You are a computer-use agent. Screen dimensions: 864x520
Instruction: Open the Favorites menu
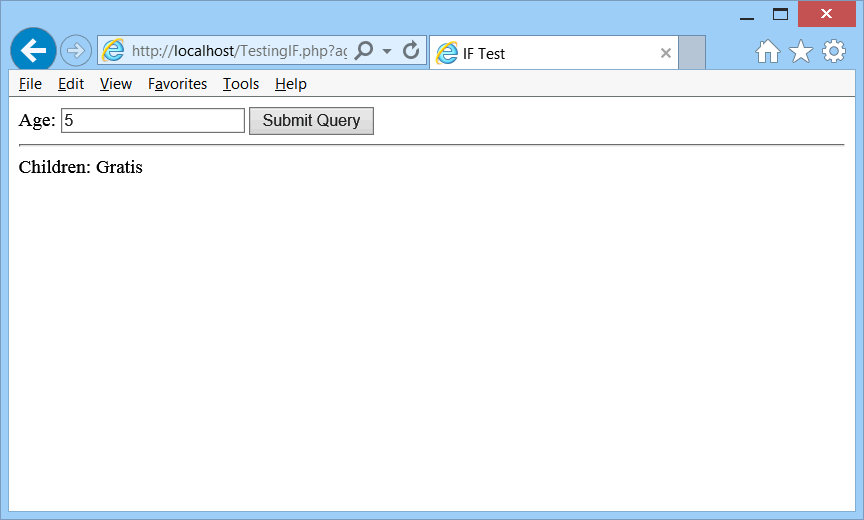click(x=177, y=84)
